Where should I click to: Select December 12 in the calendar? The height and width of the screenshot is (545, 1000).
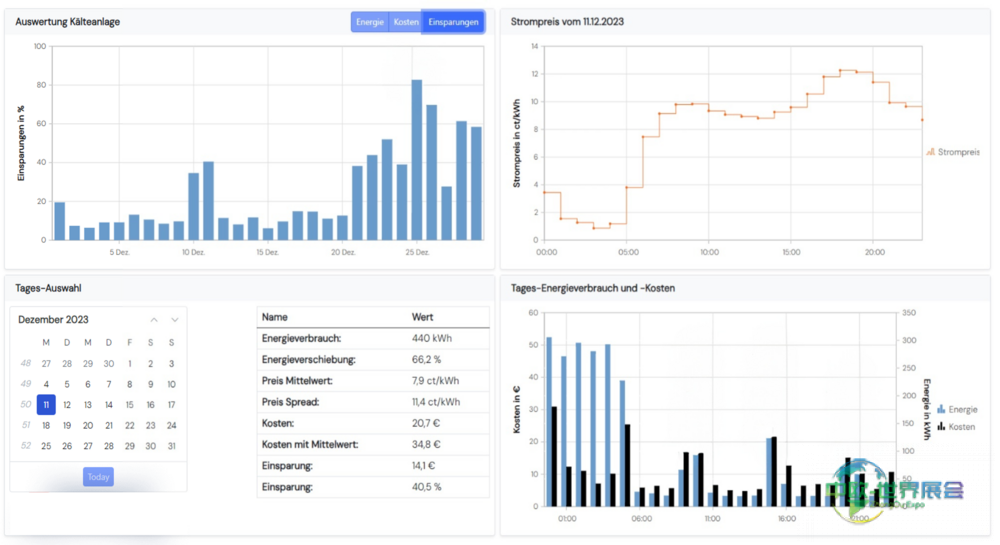[67, 405]
